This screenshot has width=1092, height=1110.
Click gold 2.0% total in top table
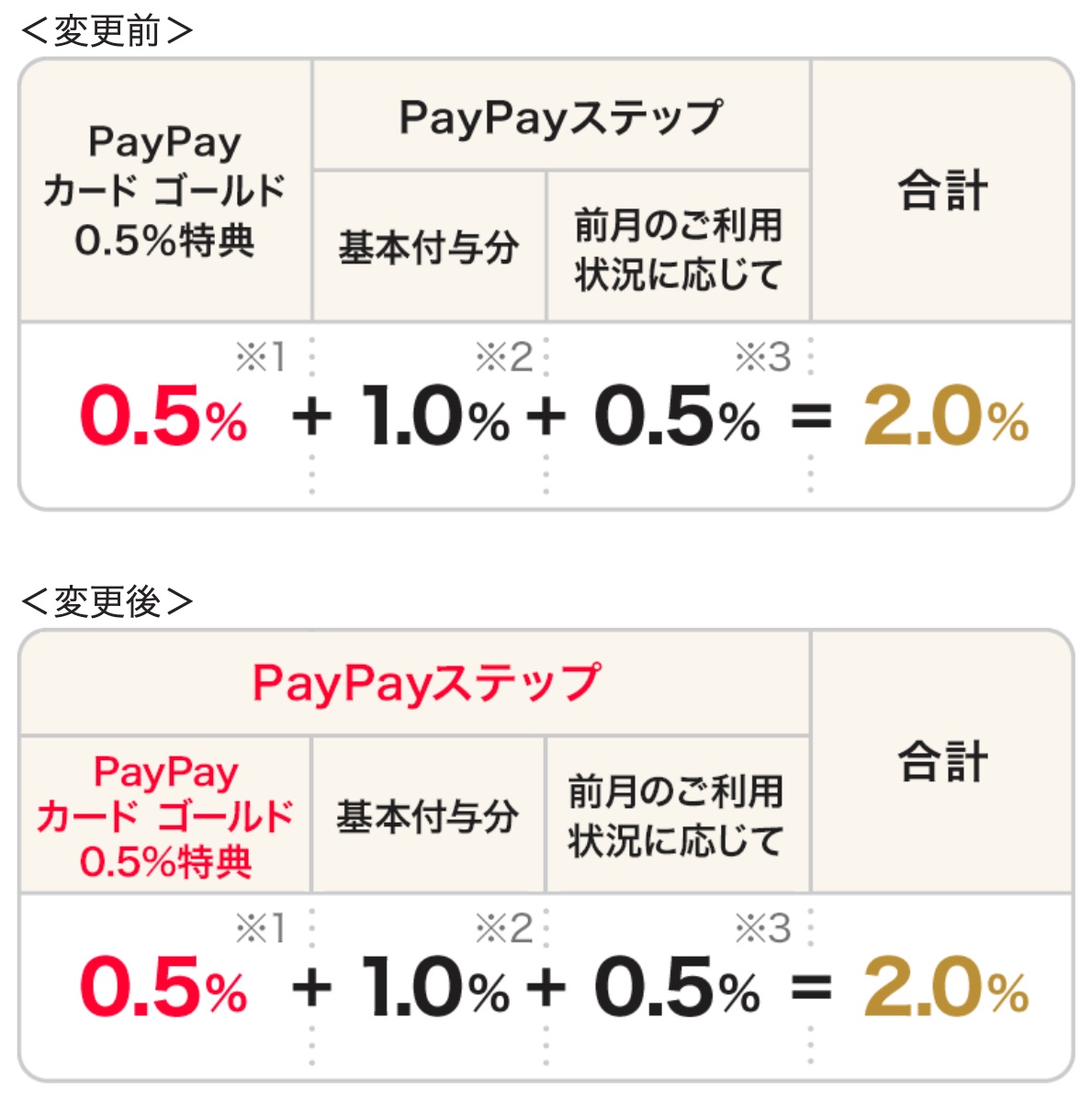pos(946,417)
